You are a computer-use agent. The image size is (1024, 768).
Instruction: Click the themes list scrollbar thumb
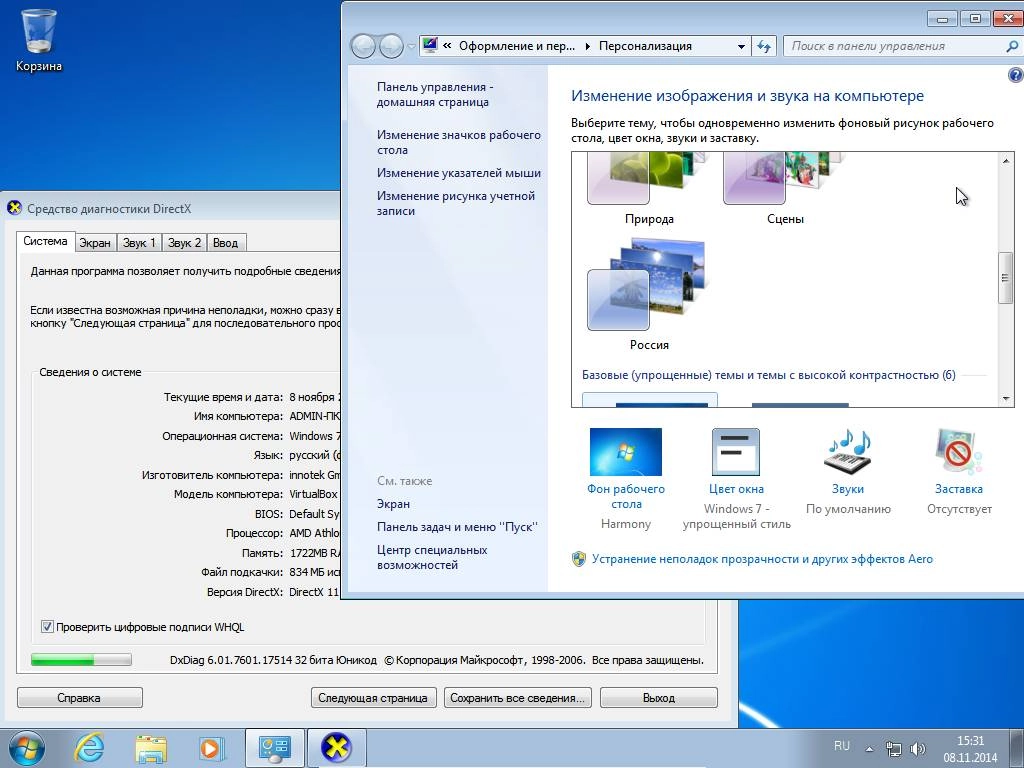click(x=1005, y=278)
